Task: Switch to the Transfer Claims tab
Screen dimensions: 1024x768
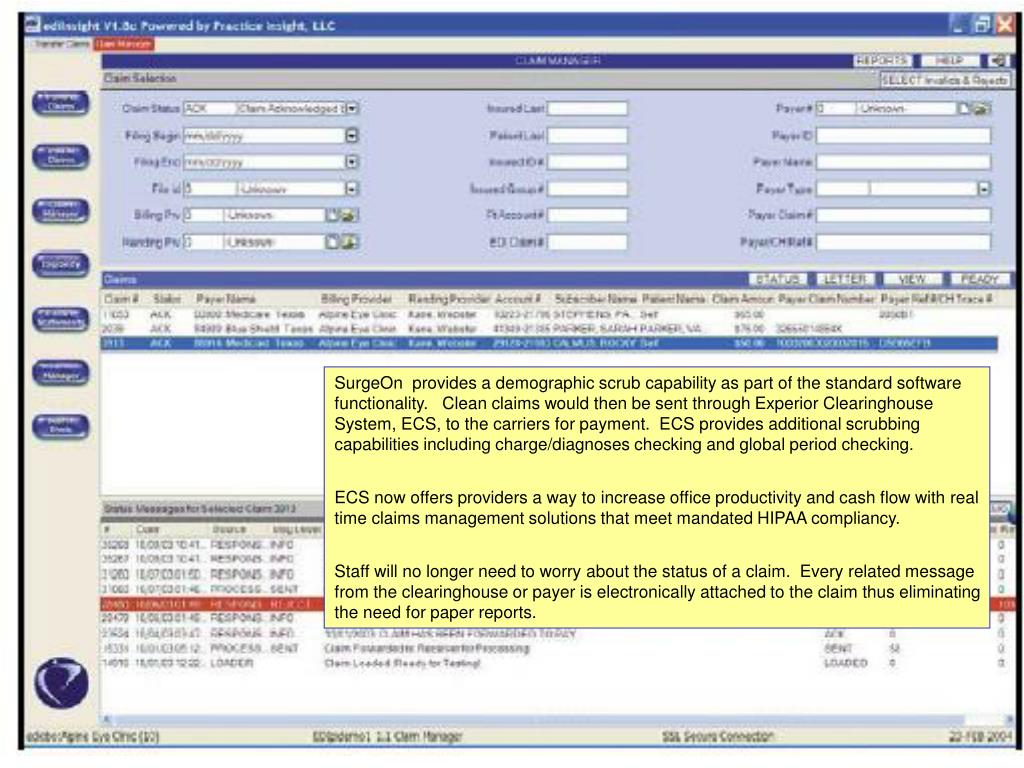Action: click(x=62, y=44)
